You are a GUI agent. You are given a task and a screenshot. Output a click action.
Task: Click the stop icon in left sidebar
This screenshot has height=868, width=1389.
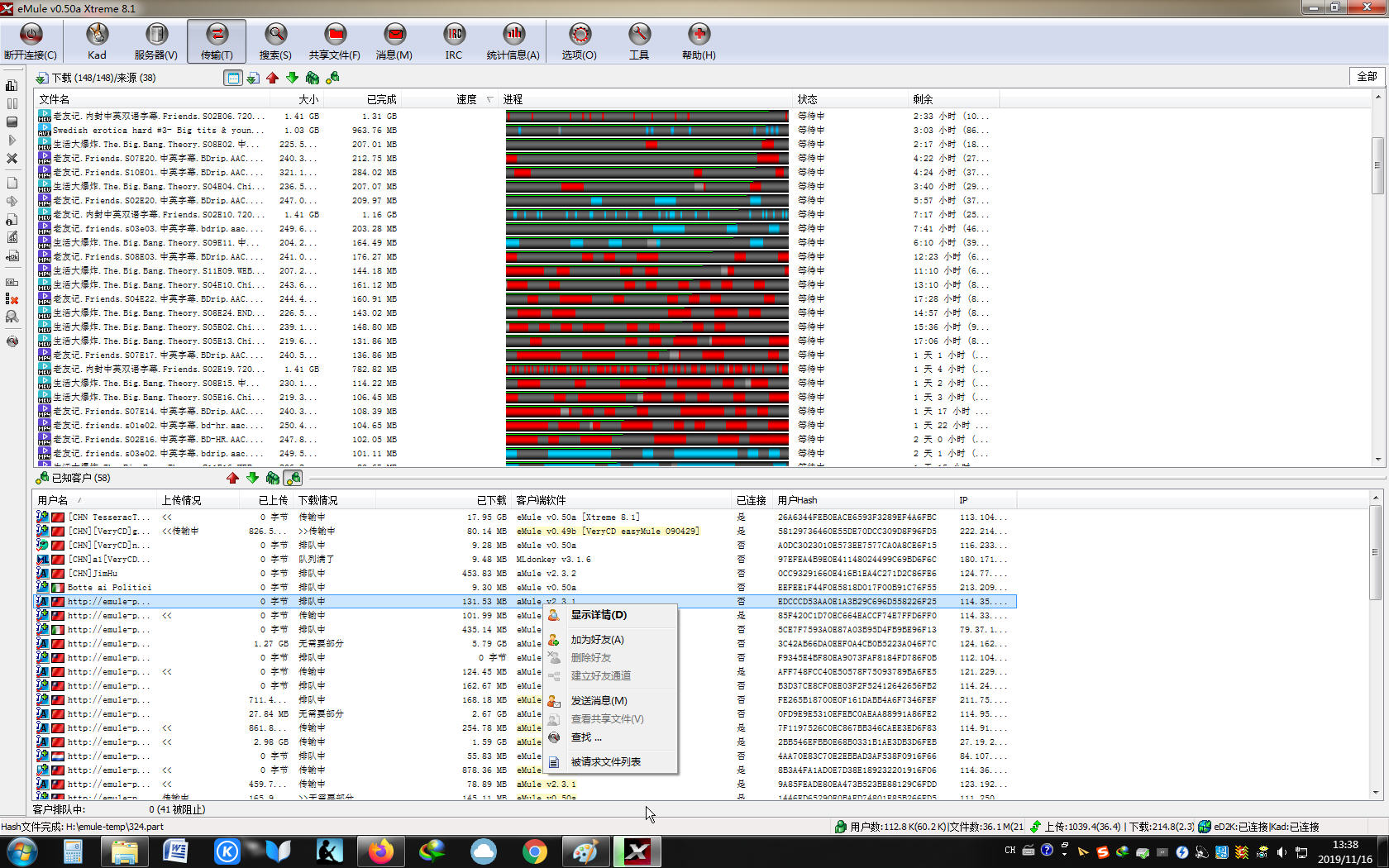tap(12, 122)
